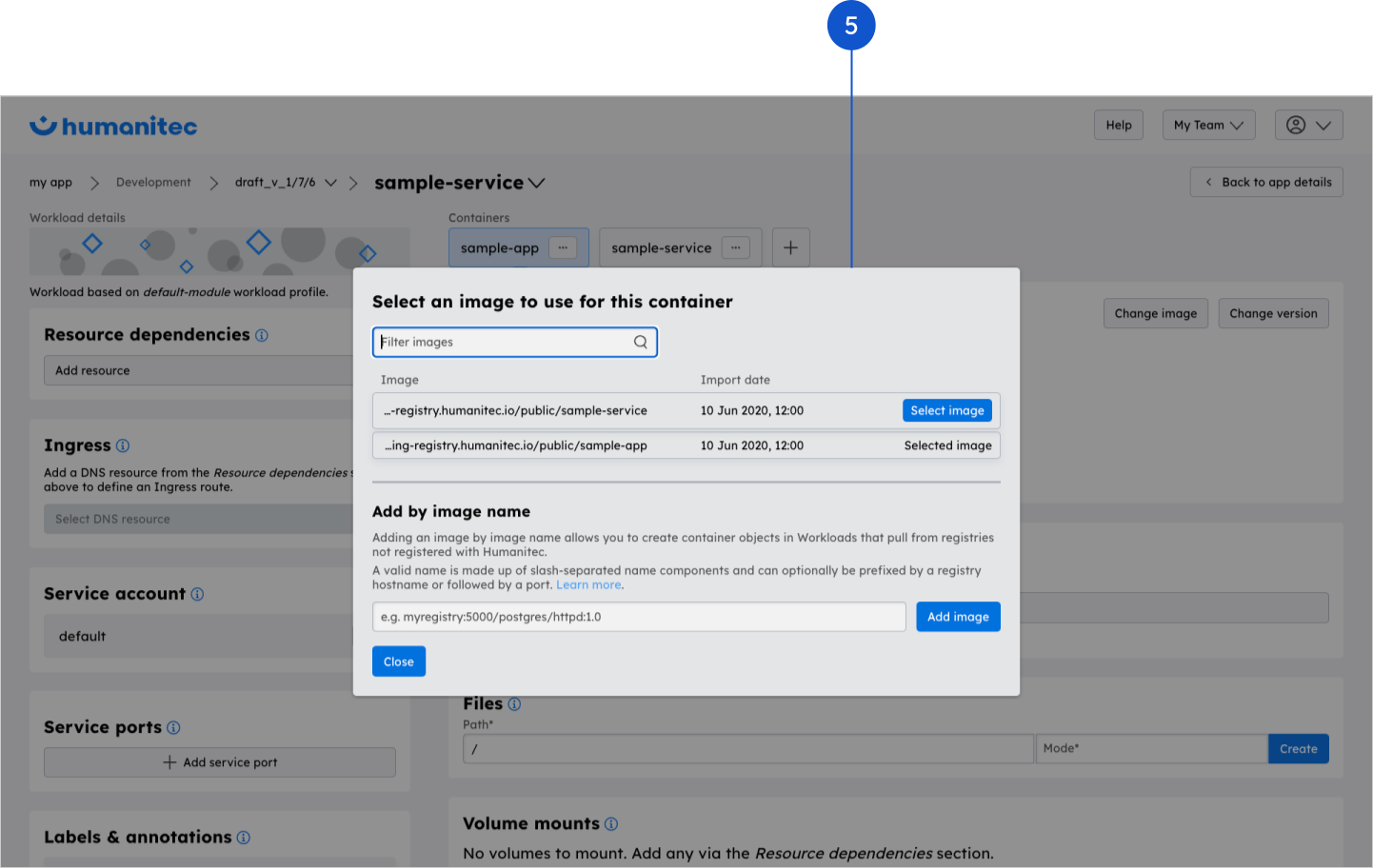This screenshot has width=1373, height=868.
Task: Click the image name text field
Action: click(x=638, y=617)
